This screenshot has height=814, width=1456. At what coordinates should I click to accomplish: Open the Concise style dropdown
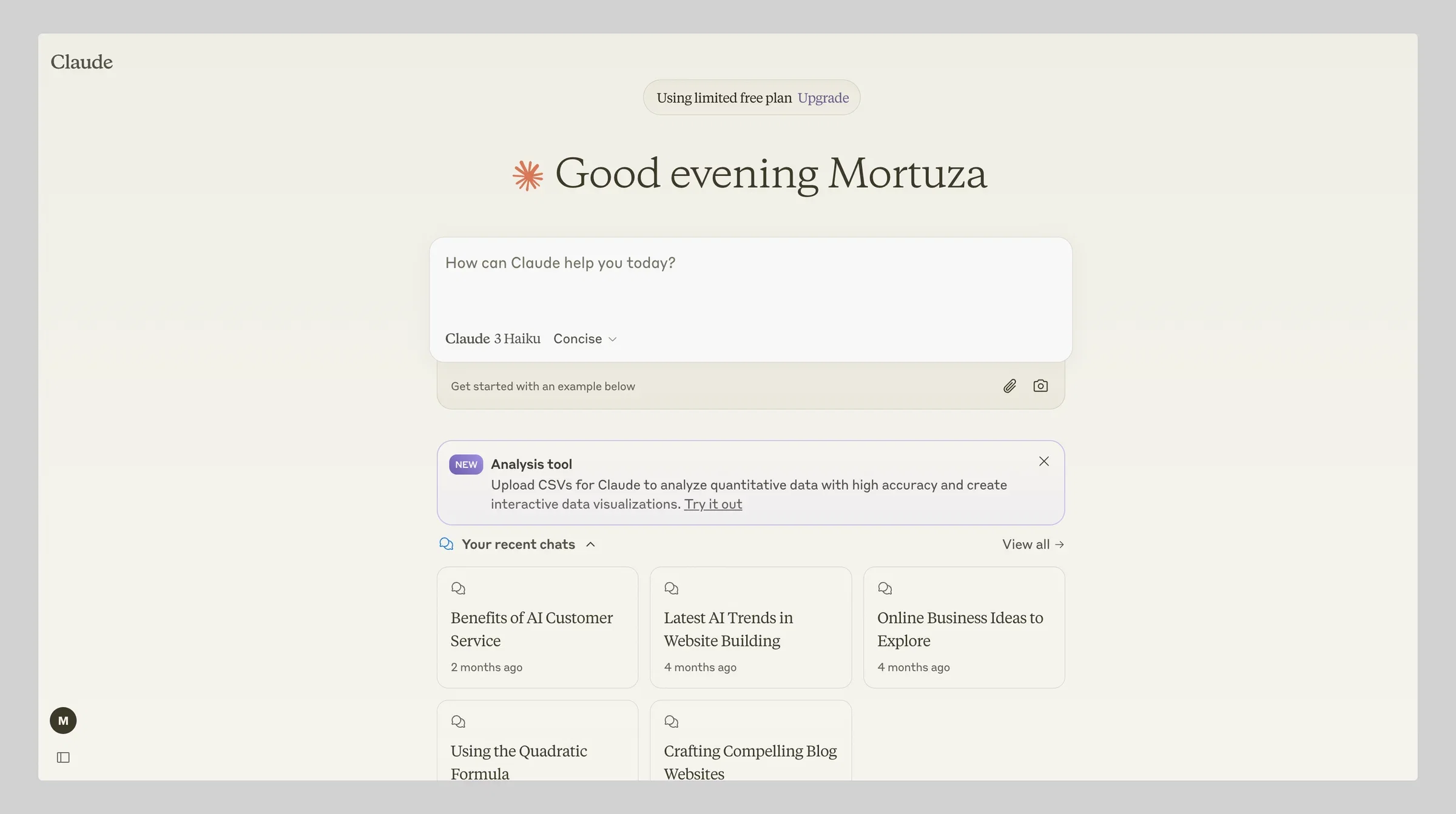click(585, 339)
